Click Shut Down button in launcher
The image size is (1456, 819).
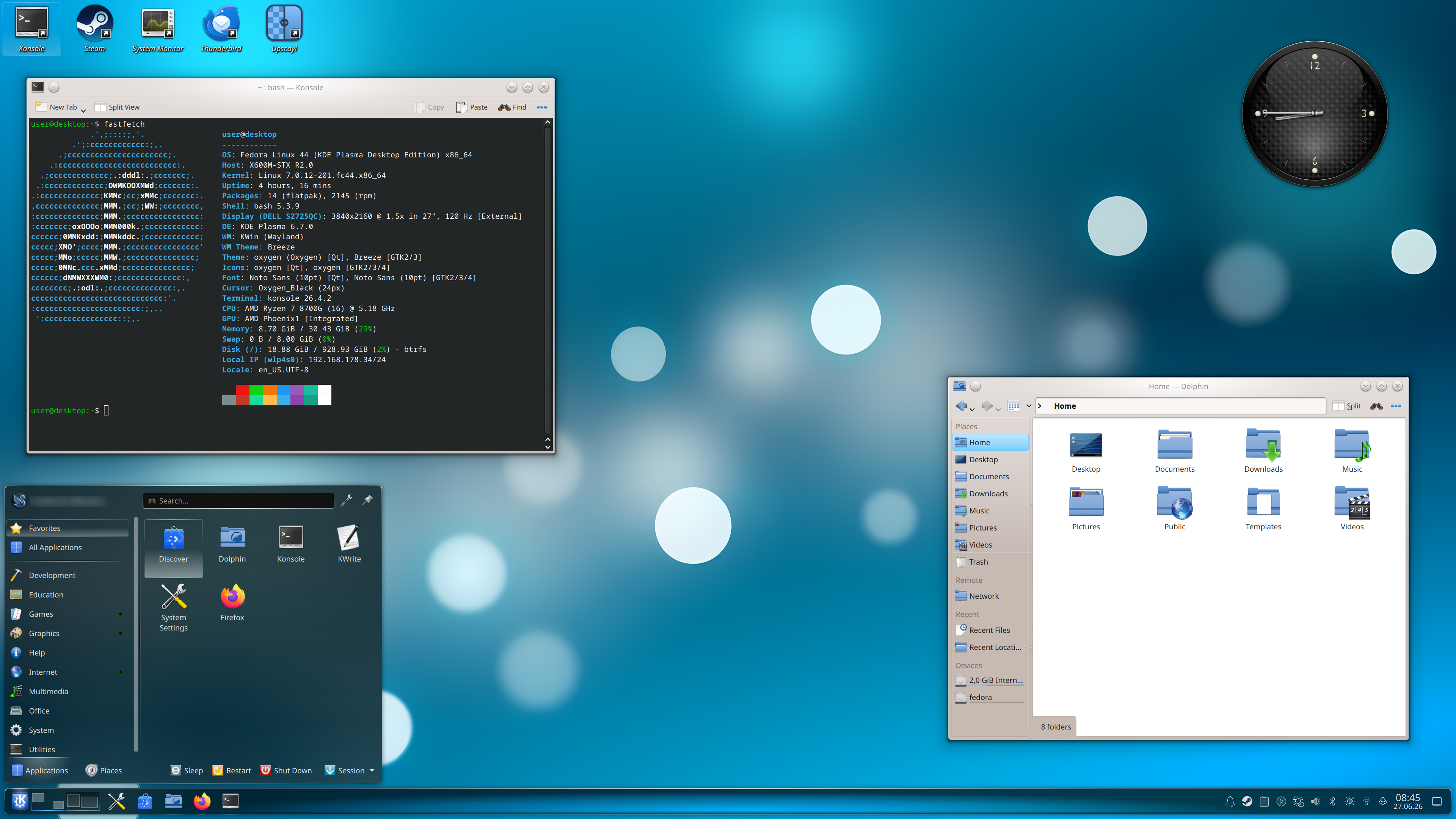pos(286,770)
